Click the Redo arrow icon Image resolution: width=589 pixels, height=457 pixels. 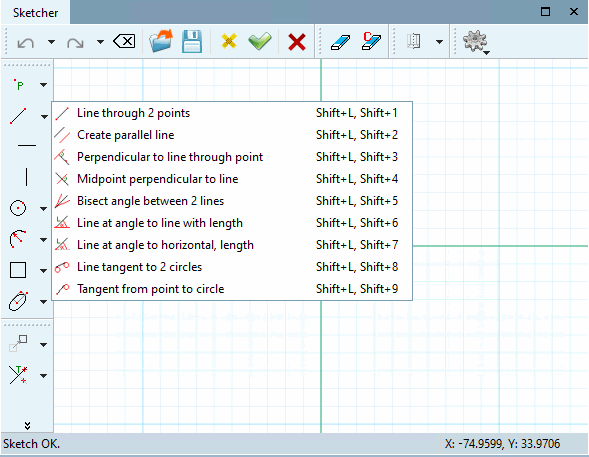(x=75, y=42)
